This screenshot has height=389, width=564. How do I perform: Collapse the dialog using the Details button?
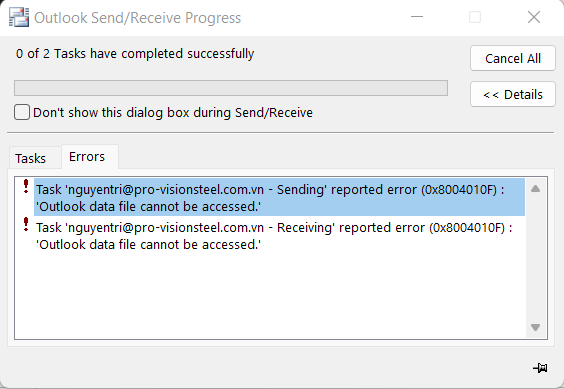[513, 94]
